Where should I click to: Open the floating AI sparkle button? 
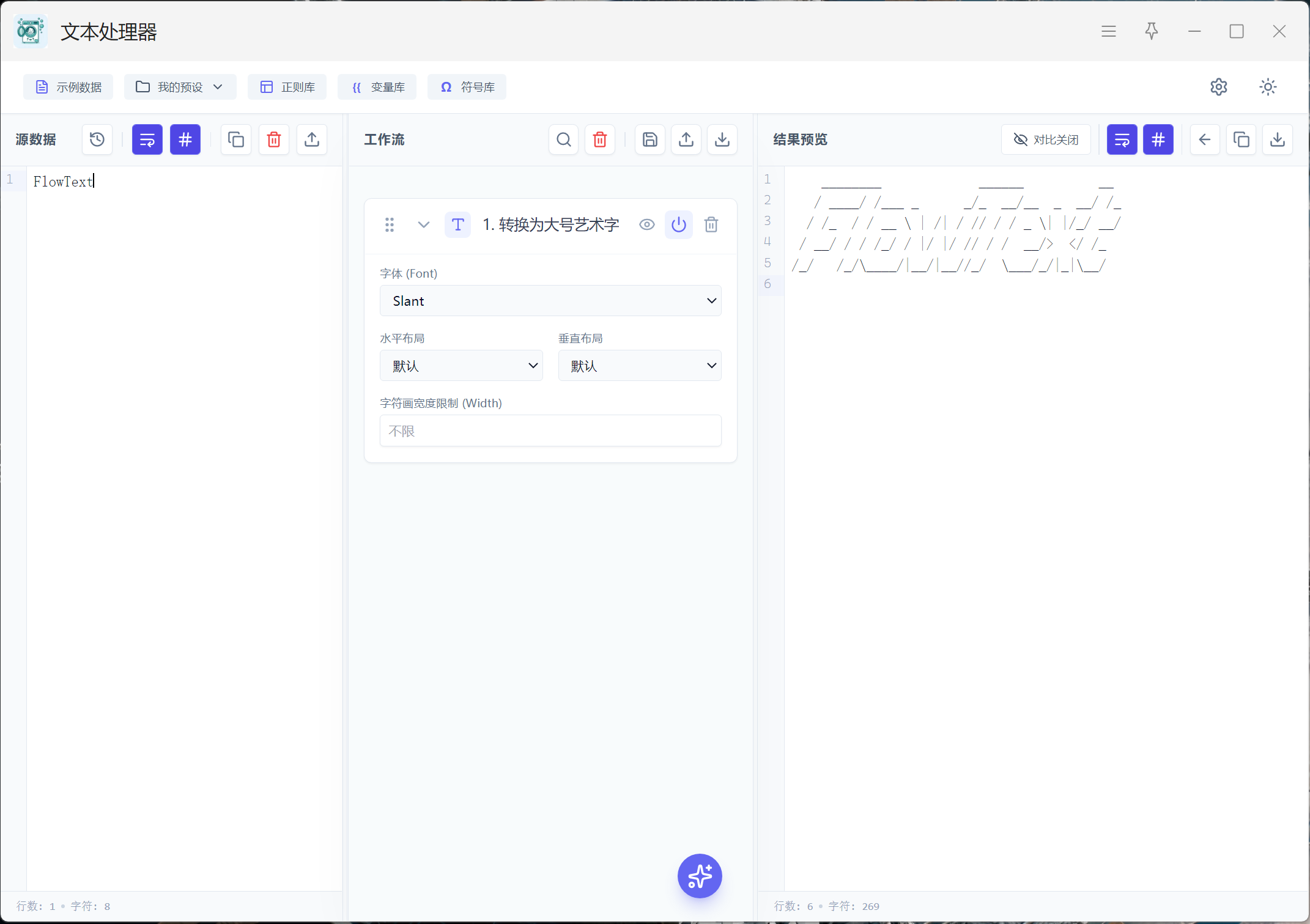click(700, 876)
